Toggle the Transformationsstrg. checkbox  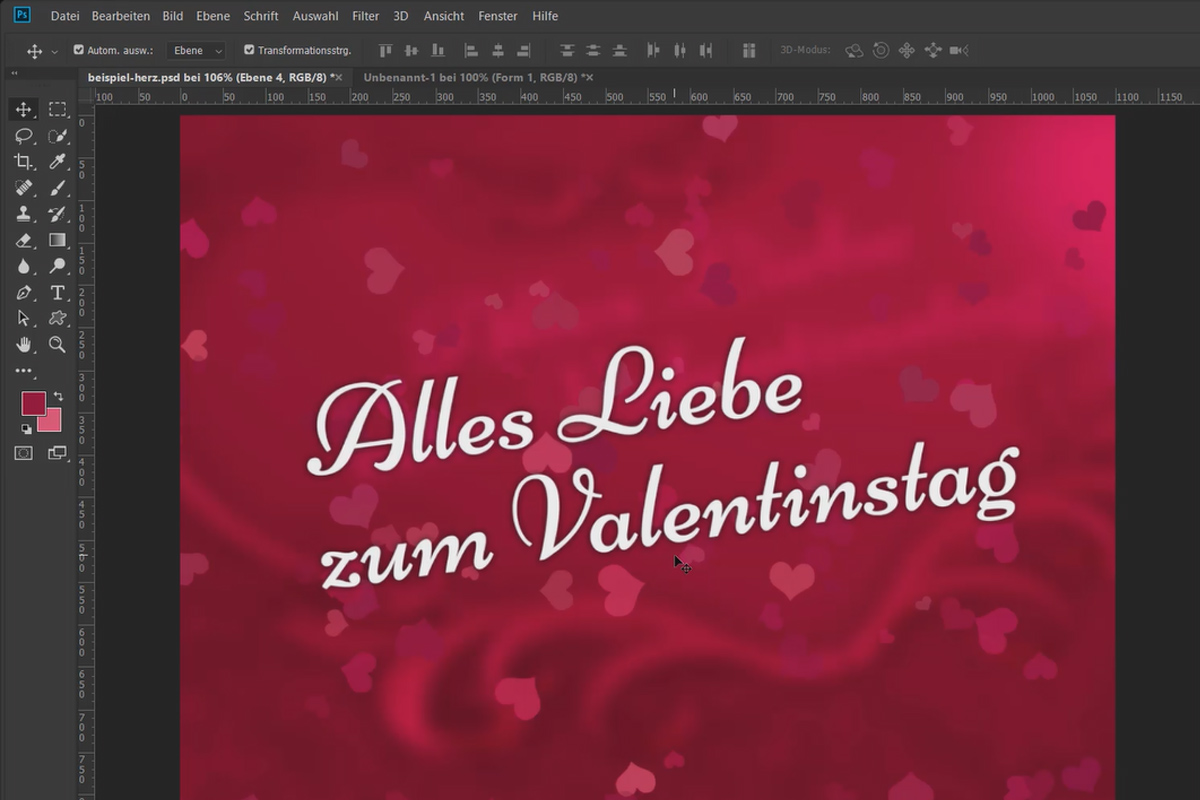click(249, 50)
